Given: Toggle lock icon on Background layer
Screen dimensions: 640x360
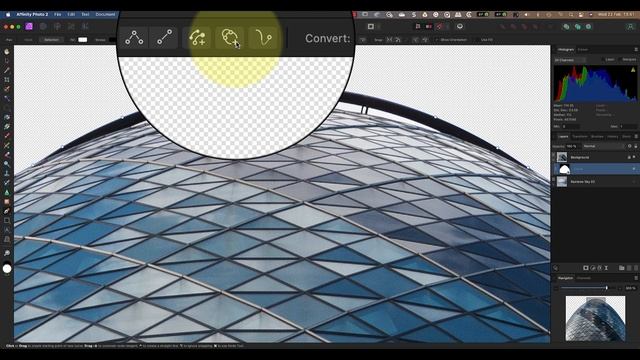Looking at the screenshot, I should pyautogui.click(x=629, y=157).
